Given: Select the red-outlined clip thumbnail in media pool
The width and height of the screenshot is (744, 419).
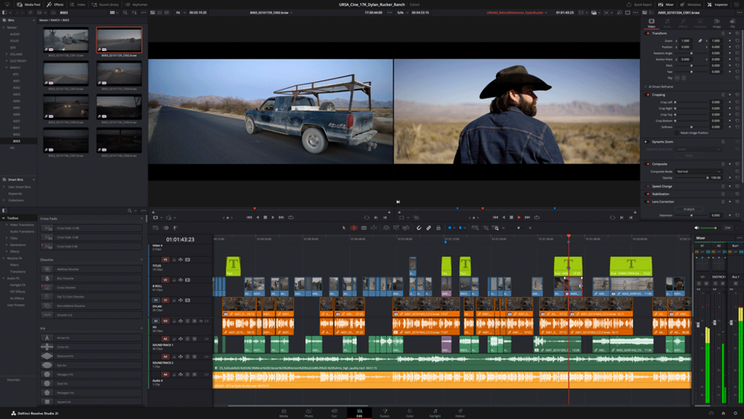Looking at the screenshot, I should [x=119, y=40].
